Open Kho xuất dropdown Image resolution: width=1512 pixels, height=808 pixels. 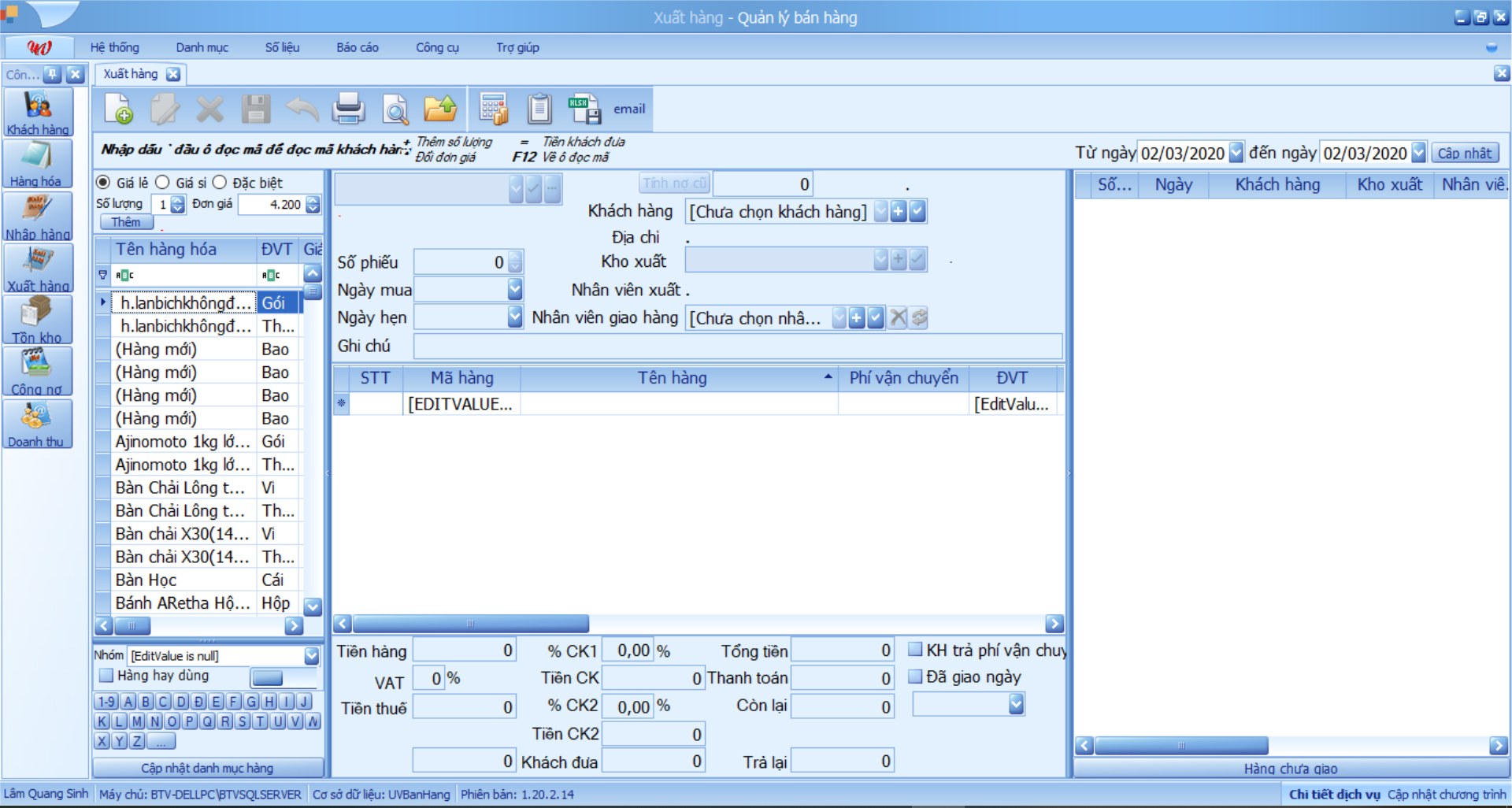(881, 259)
